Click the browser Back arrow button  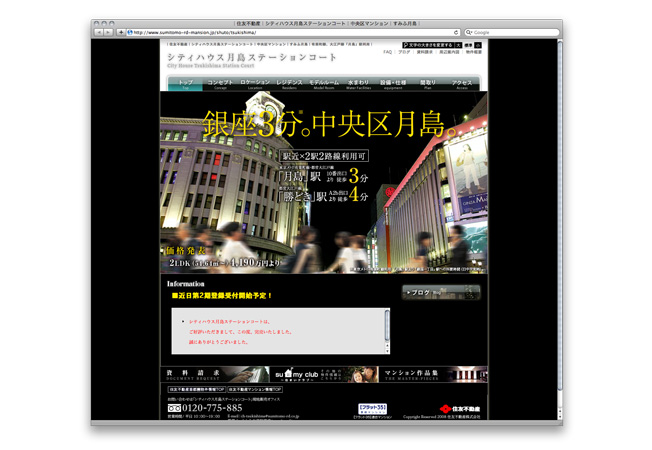(99, 32)
